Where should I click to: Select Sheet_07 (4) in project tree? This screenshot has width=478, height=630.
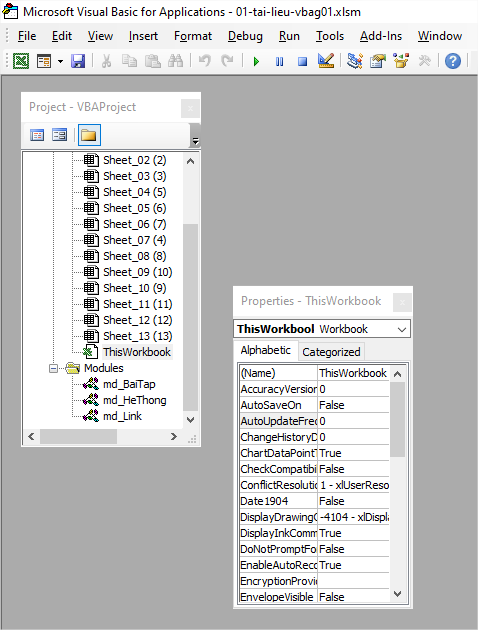pos(135,240)
